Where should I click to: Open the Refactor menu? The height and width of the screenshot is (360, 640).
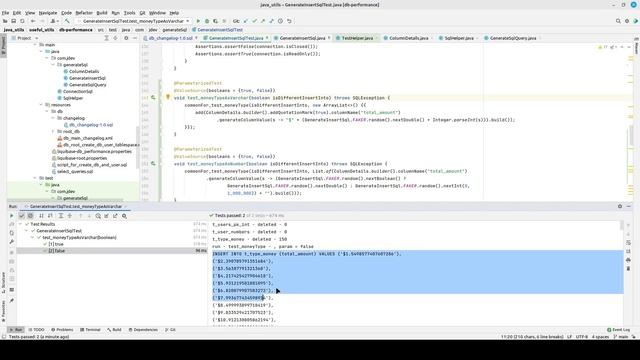point(84,13)
